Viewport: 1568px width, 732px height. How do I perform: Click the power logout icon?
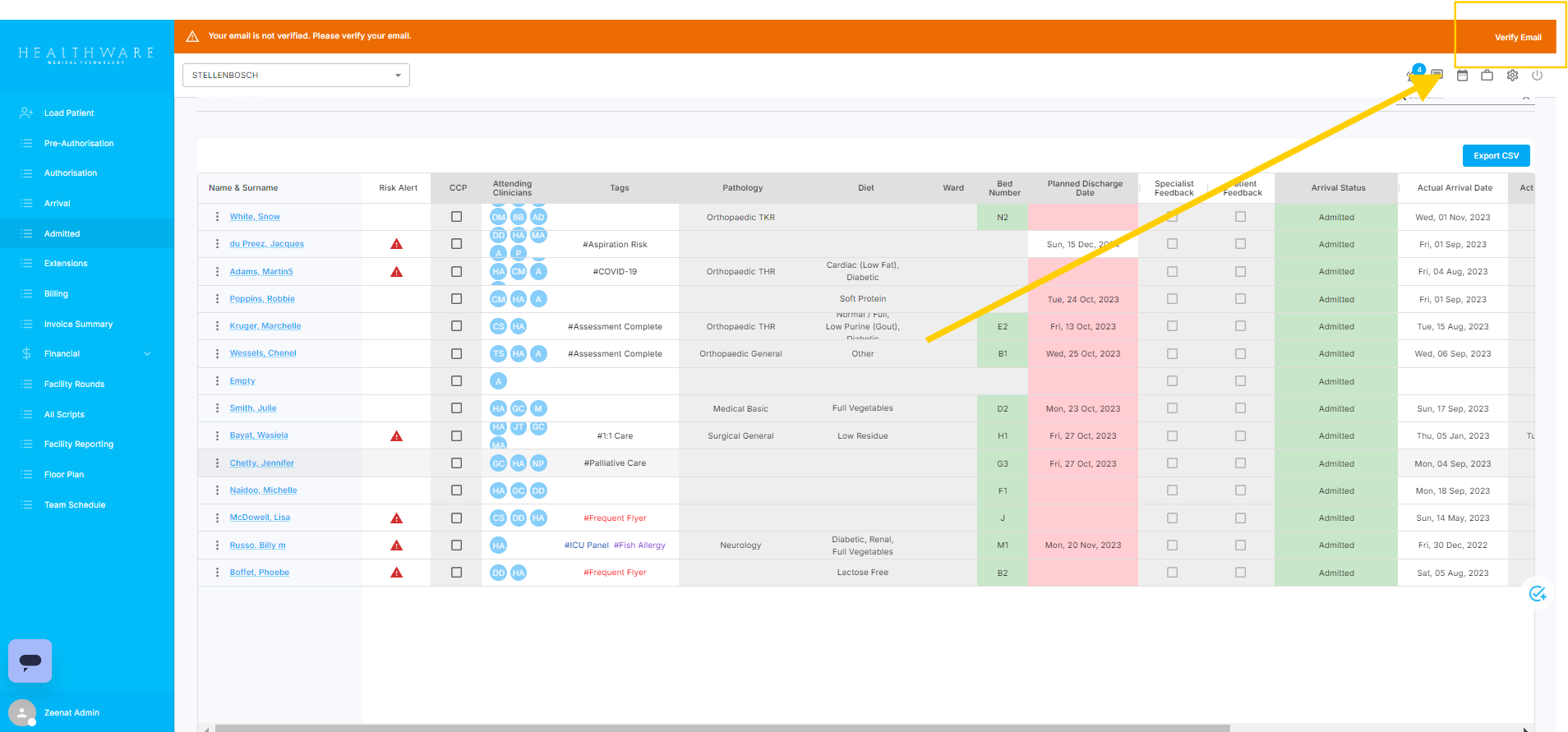point(1537,76)
